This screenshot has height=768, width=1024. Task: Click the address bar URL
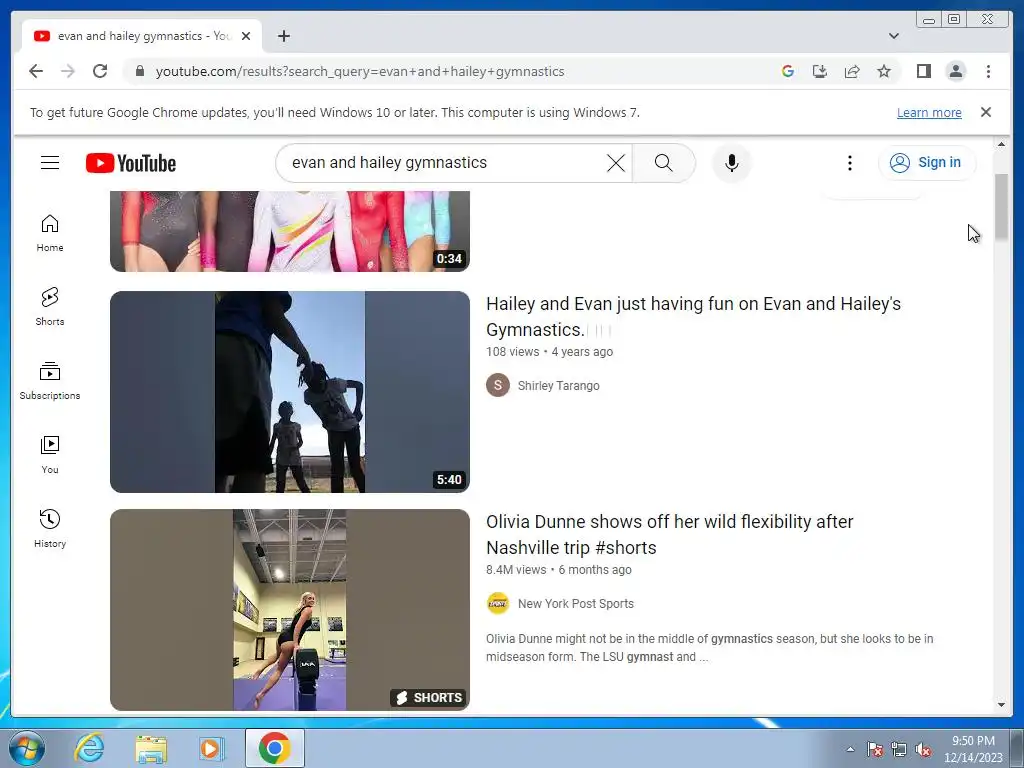(359, 71)
